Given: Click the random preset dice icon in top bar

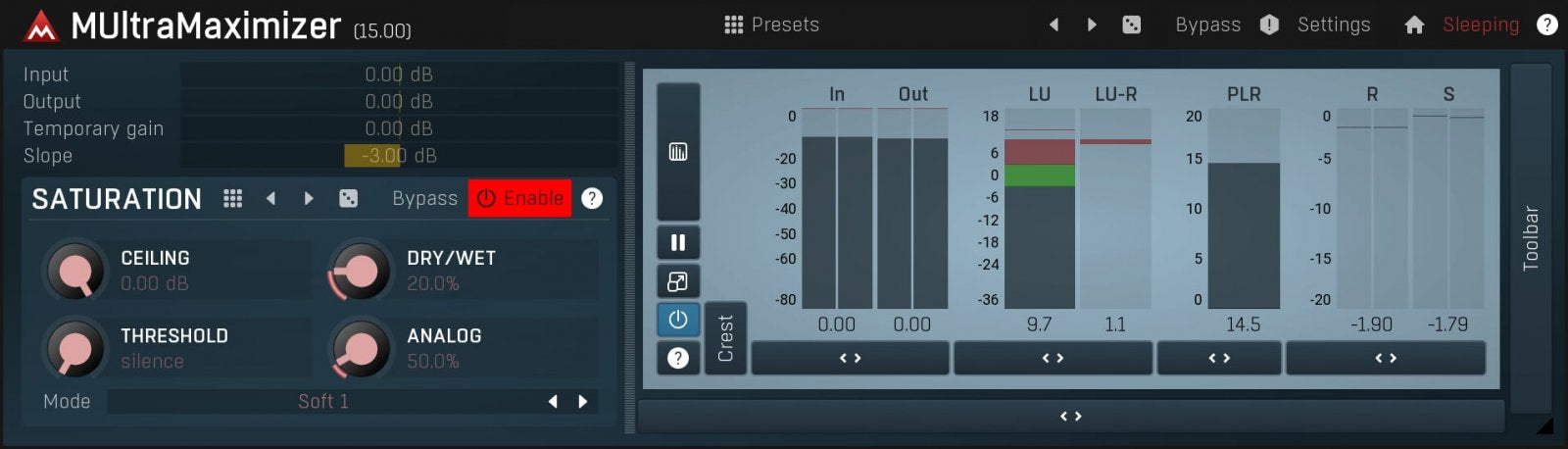Looking at the screenshot, I should click(x=1131, y=25).
